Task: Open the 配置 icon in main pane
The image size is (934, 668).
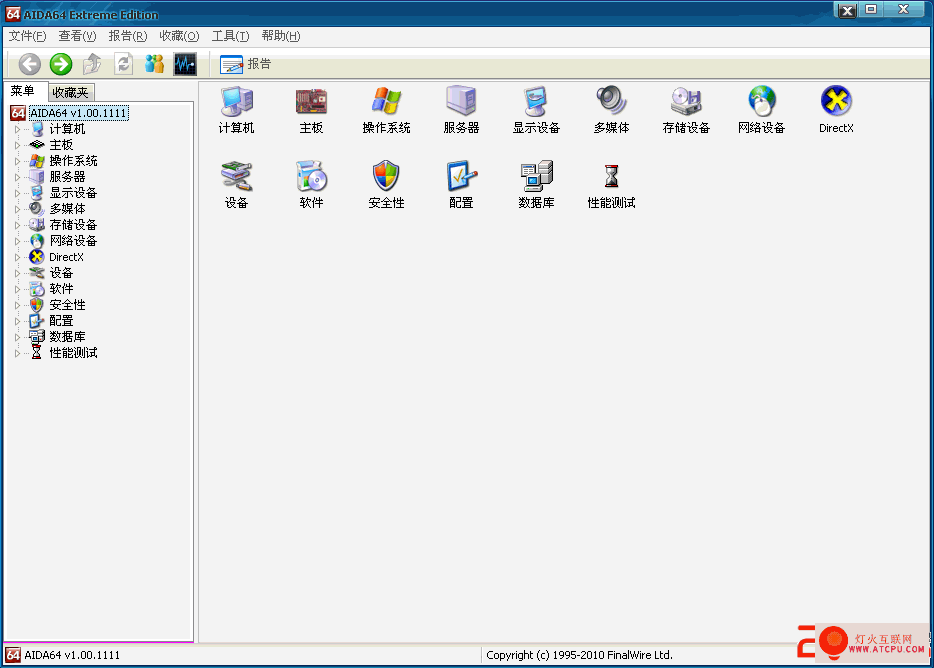Action: [x=462, y=185]
